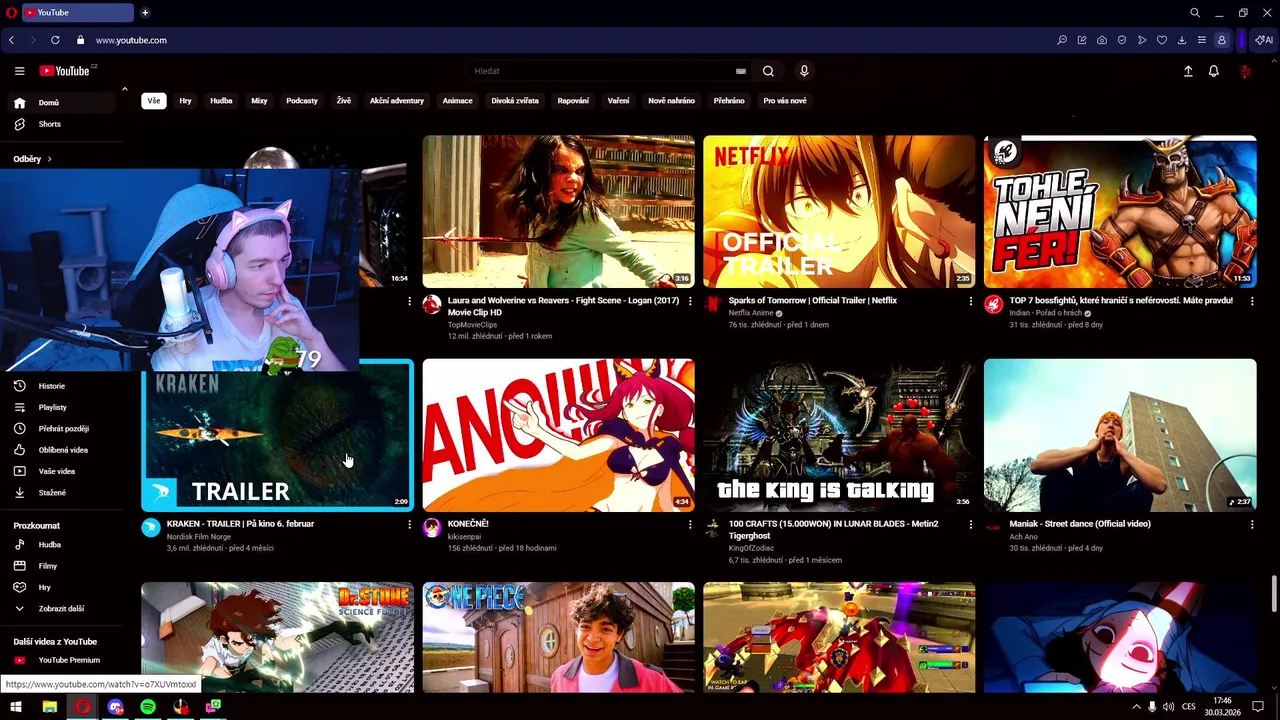Select the Vše filter chip
The image size is (1280, 720).
[x=154, y=101]
